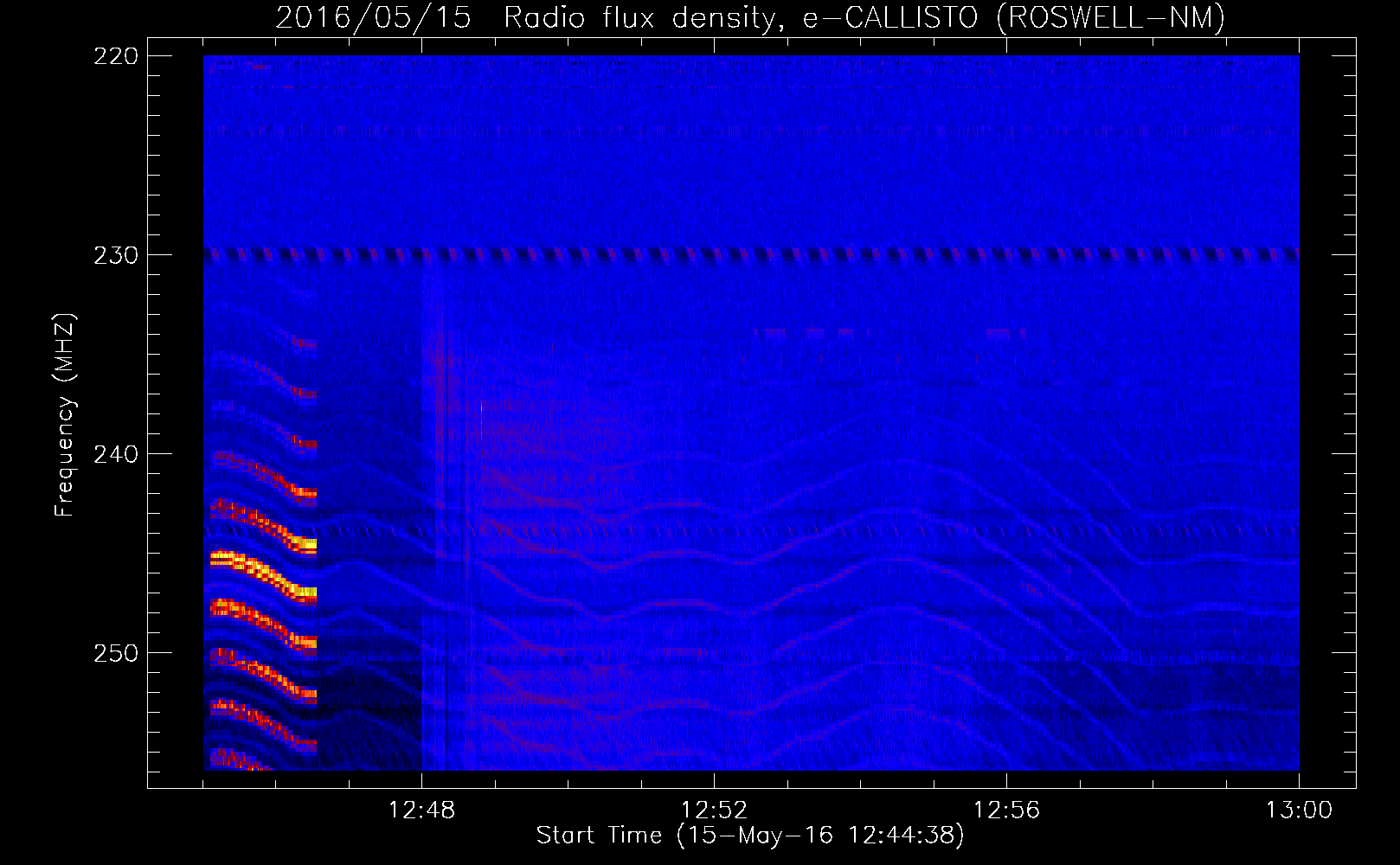Click the 230 frequency tick label
Viewport: 1400px width, 865px height.
[x=116, y=255]
